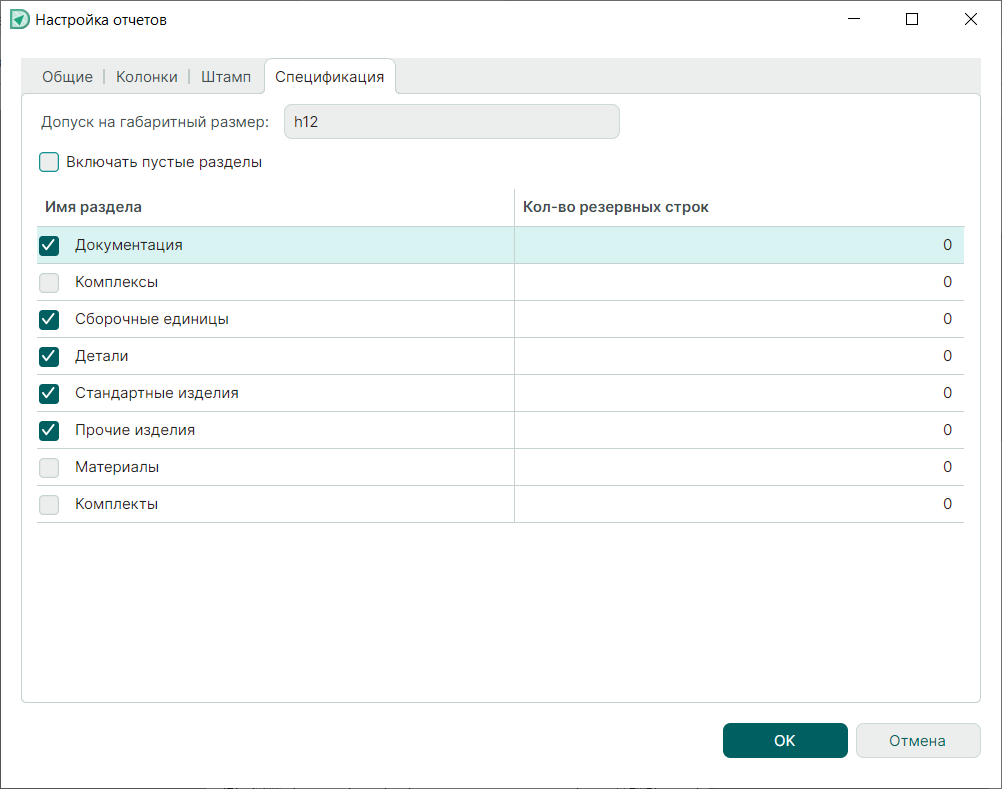Viewport: 1002px width, 789px height.
Task: Switch to the Общие tab
Action: point(67,77)
